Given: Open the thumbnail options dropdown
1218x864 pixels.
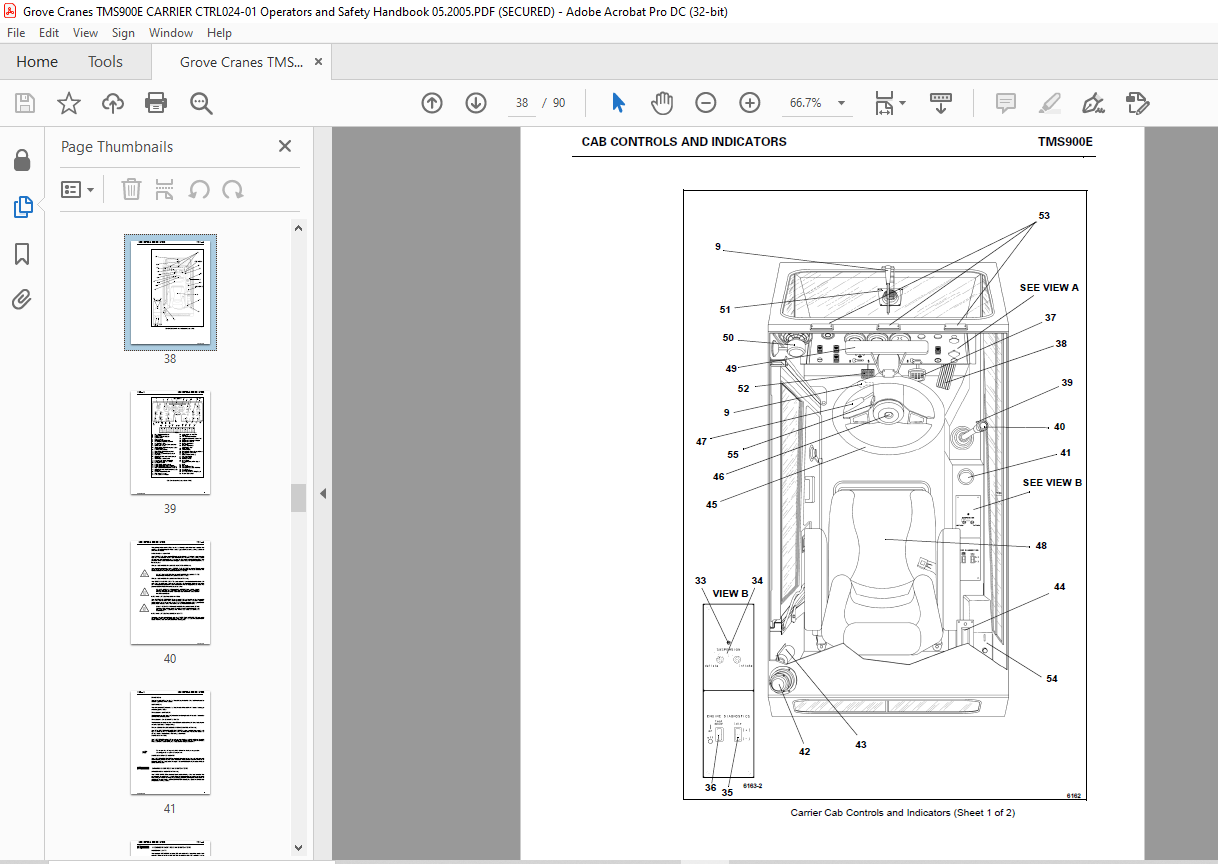Looking at the screenshot, I should [x=78, y=190].
